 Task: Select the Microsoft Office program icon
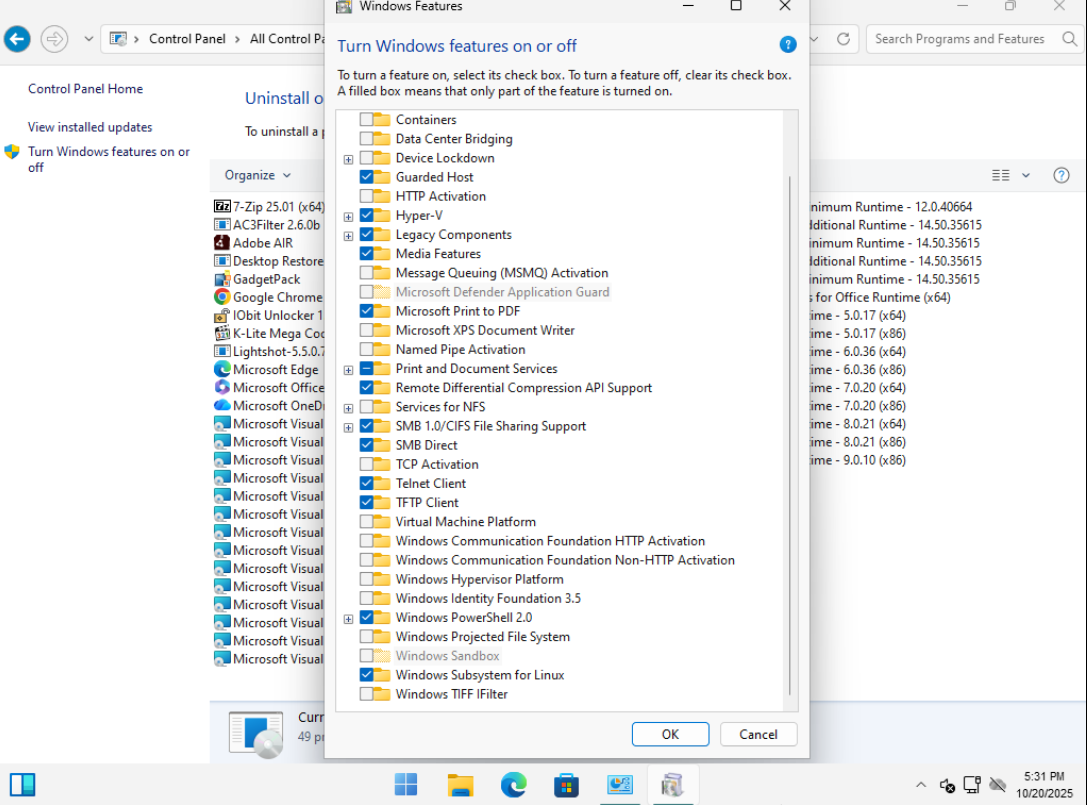pos(222,388)
